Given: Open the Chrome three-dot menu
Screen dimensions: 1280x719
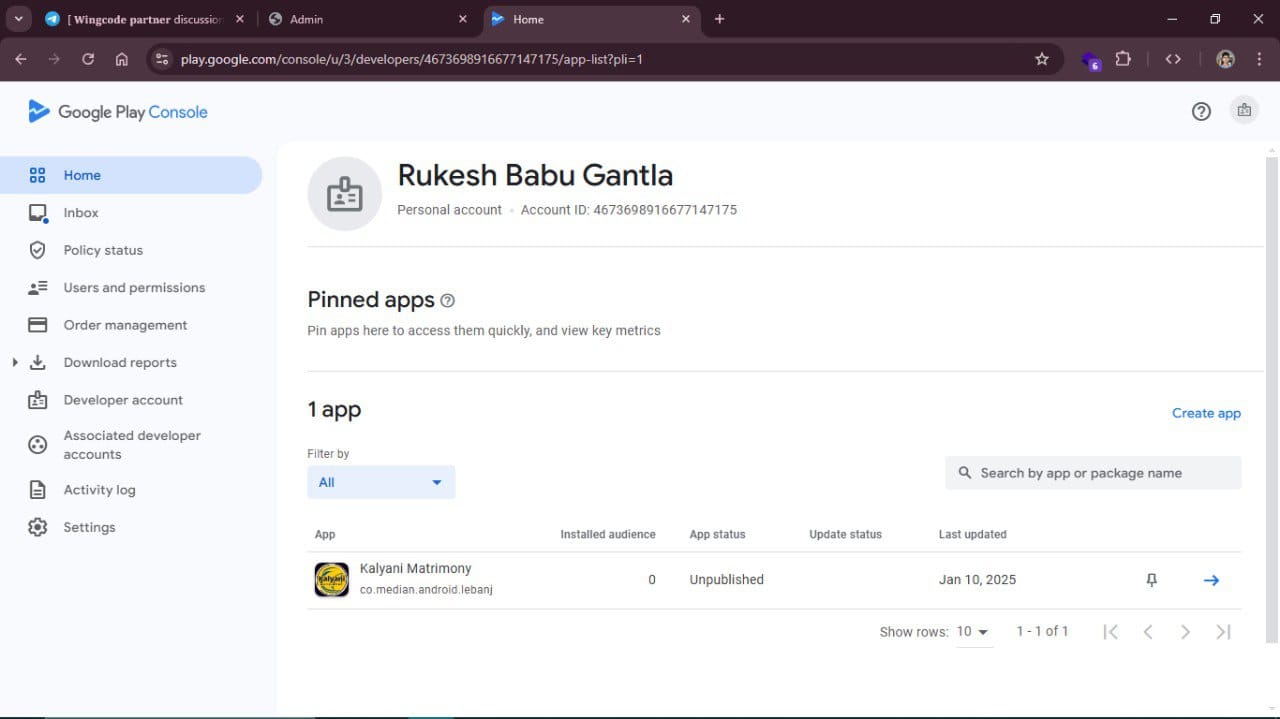Looking at the screenshot, I should (1259, 59).
